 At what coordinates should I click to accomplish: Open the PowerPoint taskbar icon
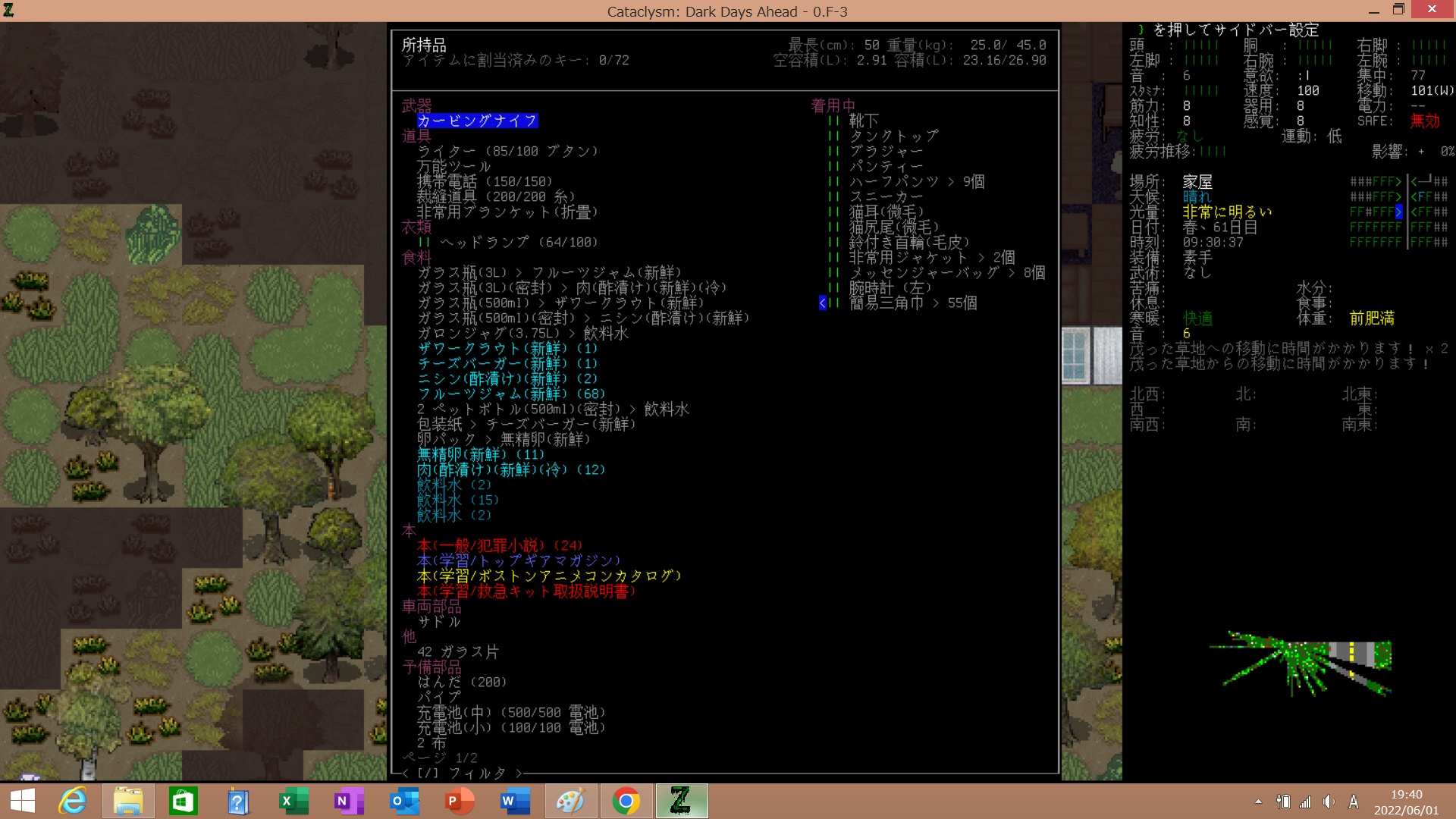click(460, 801)
